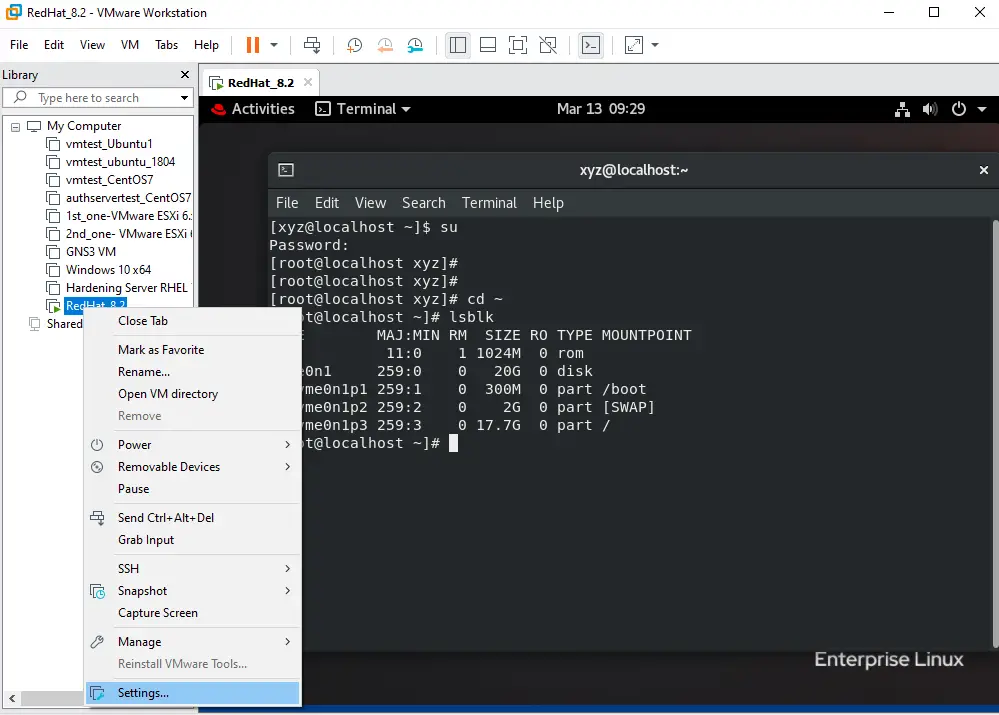Open the Tabs menu

pyautogui.click(x=166, y=45)
